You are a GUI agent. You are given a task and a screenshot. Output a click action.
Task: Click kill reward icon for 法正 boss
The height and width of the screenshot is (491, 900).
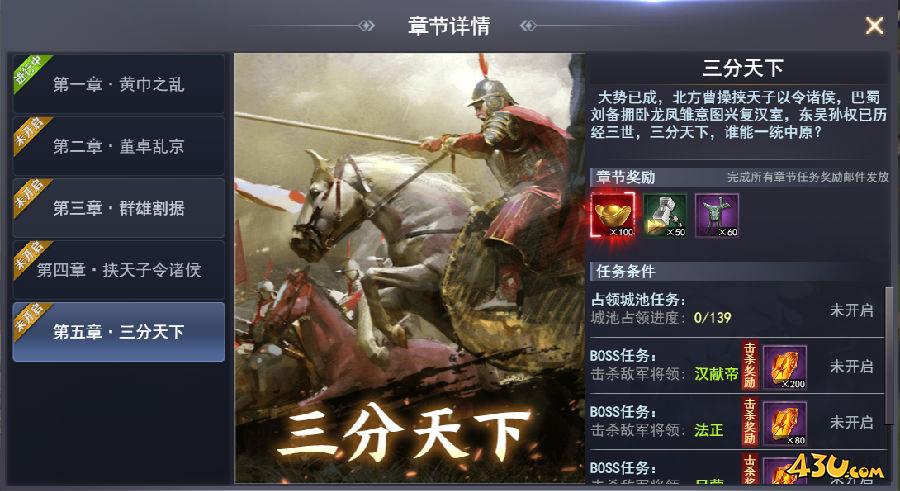785,424
